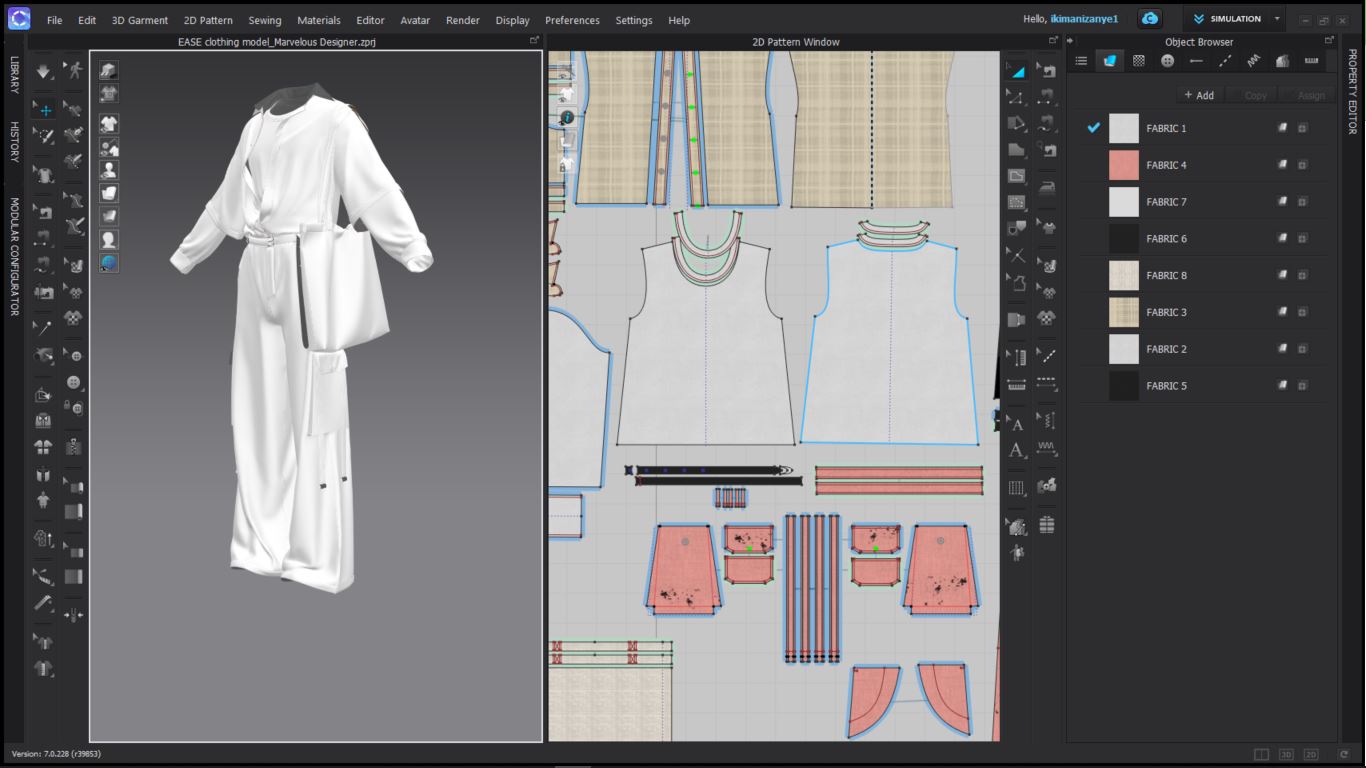Viewport: 1366px width, 768px height.
Task: Select the Simulate down-arrow tool
Action: click(44, 71)
